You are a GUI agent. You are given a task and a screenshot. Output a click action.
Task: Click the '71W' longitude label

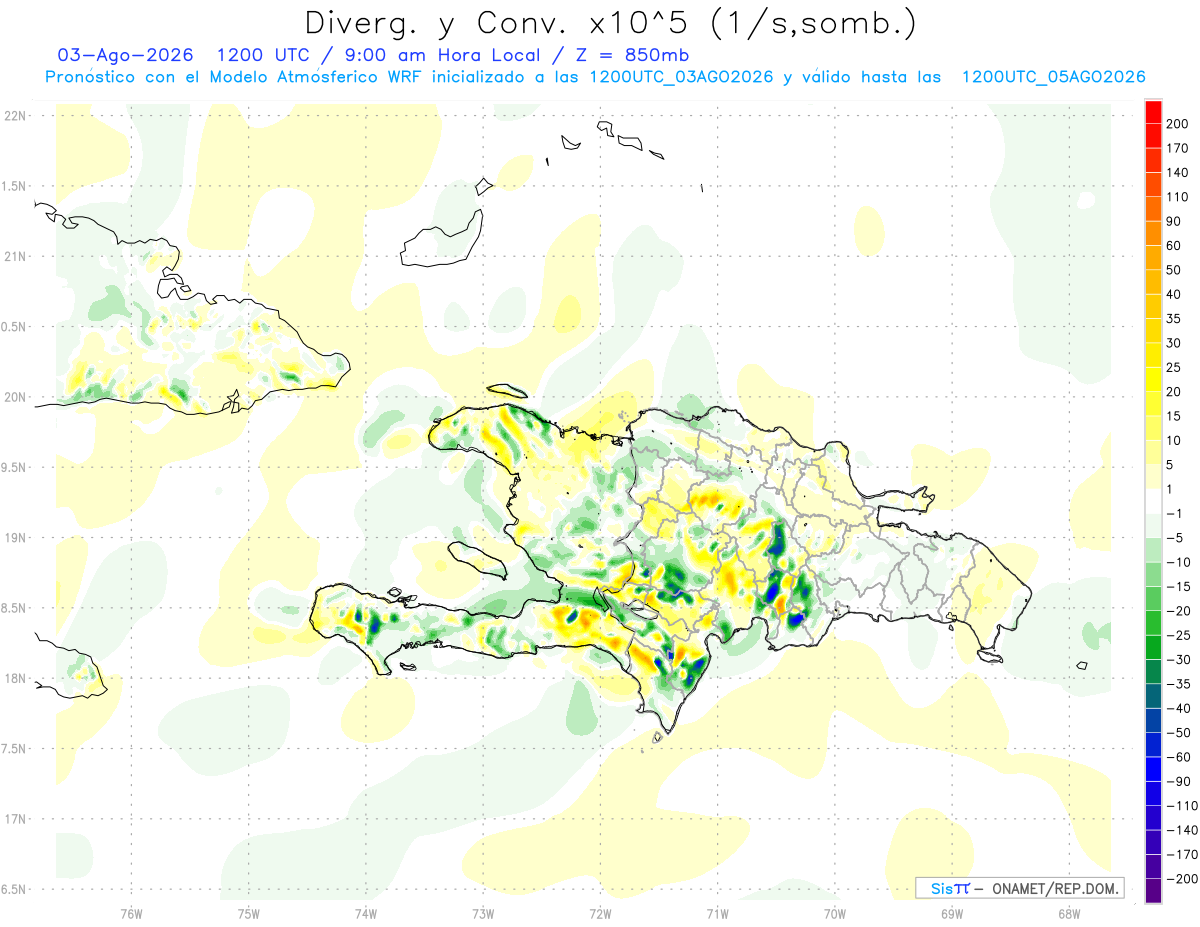pyautogui.click(x=717, y=913)
